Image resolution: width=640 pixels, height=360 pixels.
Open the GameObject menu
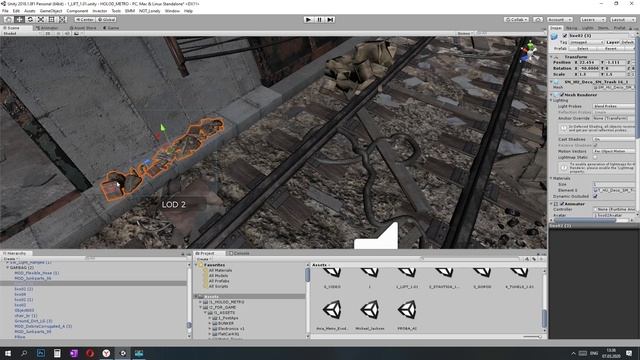(x=51, y=11)
